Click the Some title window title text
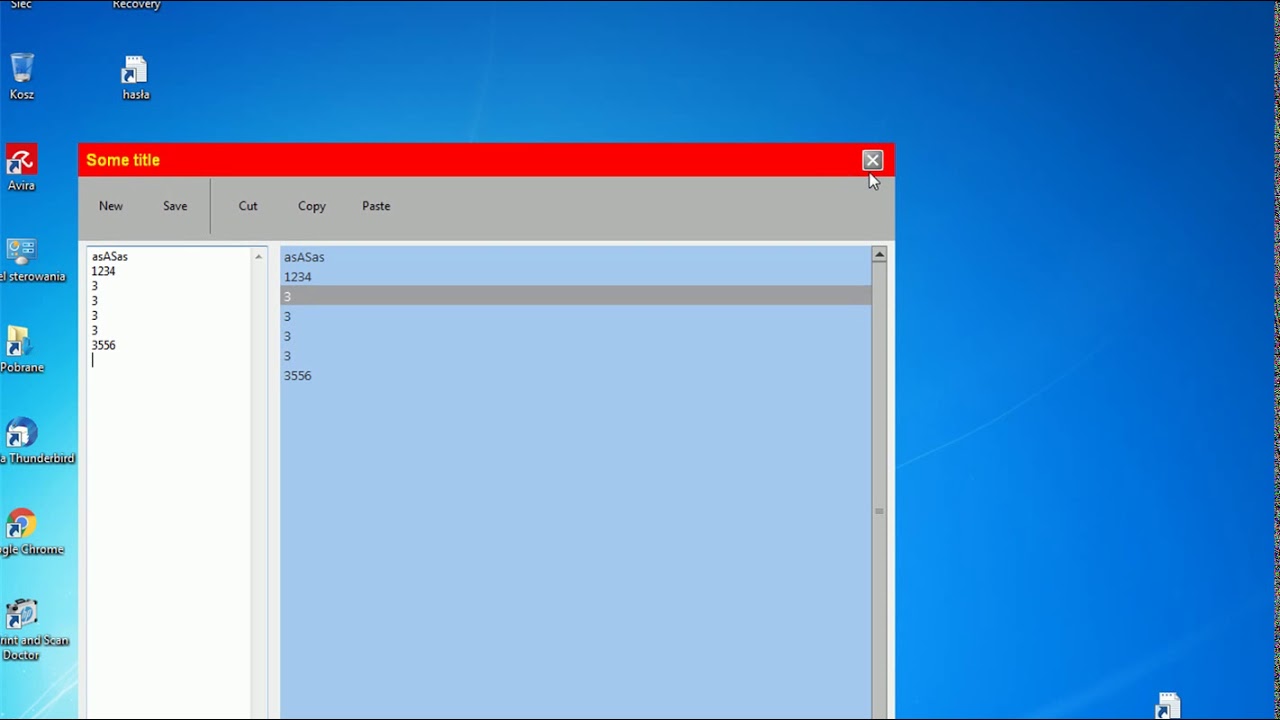The height and width of the screenshot is (720, 1280). 123,160
